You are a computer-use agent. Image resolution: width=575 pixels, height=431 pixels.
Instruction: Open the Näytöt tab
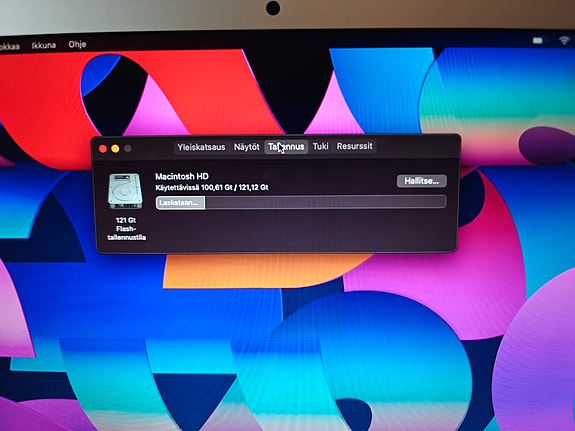click(247, 147)
